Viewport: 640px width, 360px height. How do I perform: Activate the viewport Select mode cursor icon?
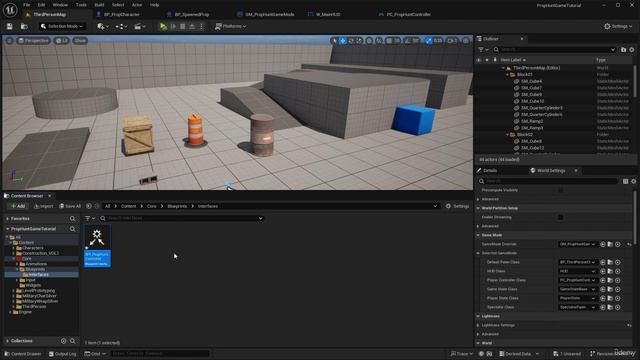coord(334,41)
